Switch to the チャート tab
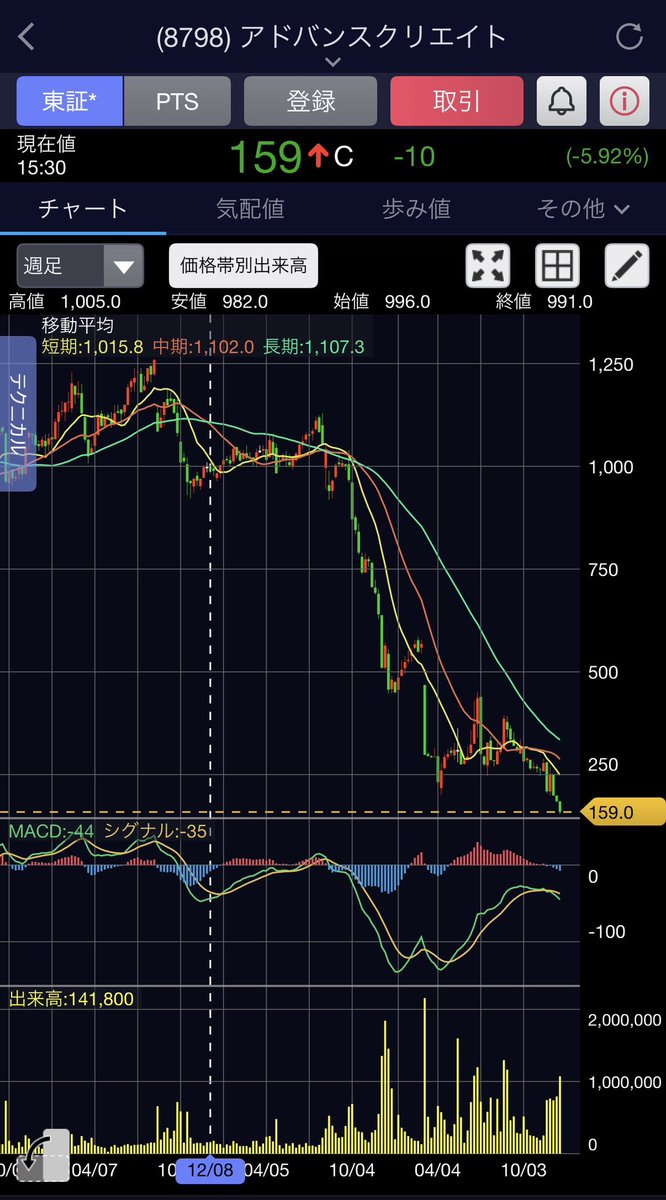The width and height of the screenshot is (666, 1200). [83, 208]
